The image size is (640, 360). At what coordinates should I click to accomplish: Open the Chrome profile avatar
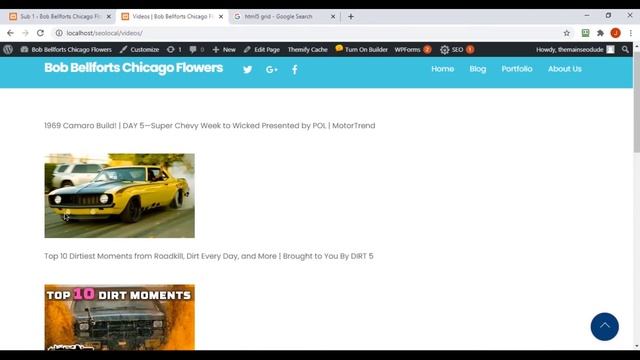pos(616,33)
